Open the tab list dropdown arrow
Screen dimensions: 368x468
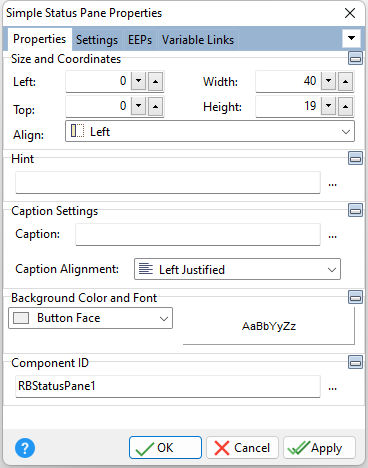(351, 38)
